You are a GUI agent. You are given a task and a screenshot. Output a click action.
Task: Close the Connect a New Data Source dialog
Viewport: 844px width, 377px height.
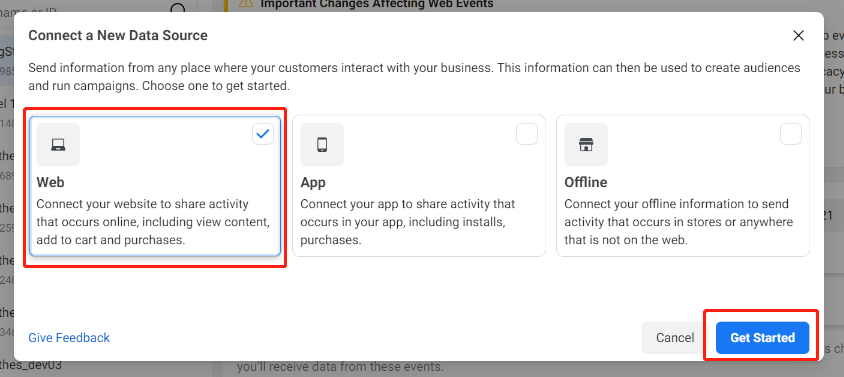(x=798, y=36)
